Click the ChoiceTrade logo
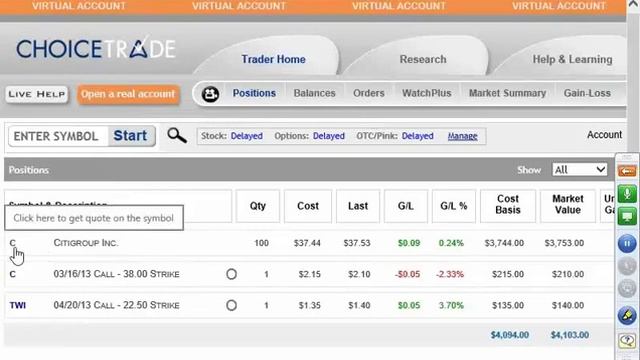 pos(96,49)
